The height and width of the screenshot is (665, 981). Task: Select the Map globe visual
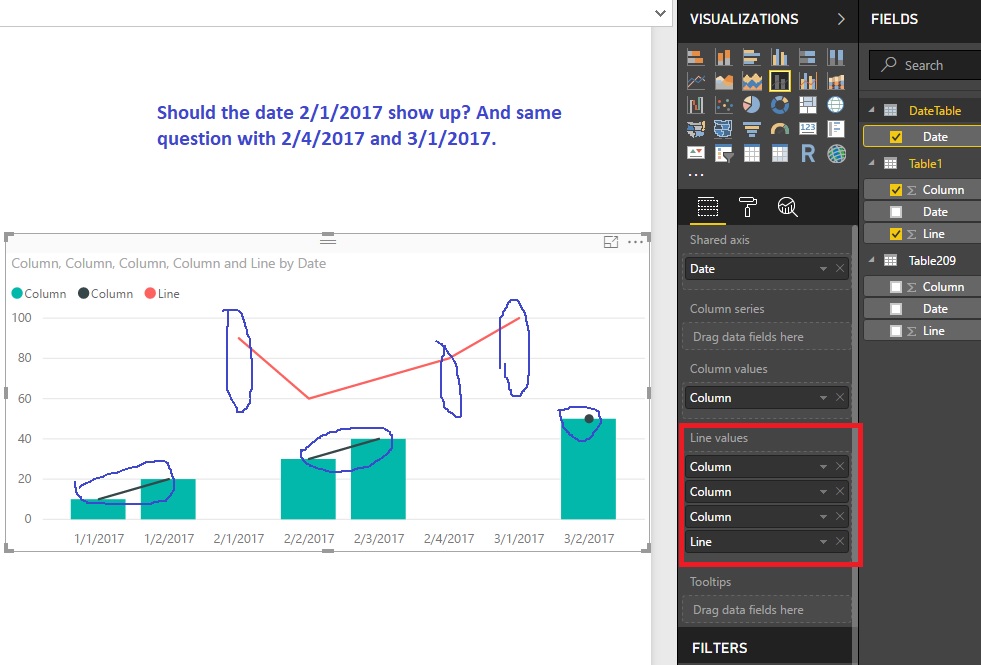pos(836,105)
